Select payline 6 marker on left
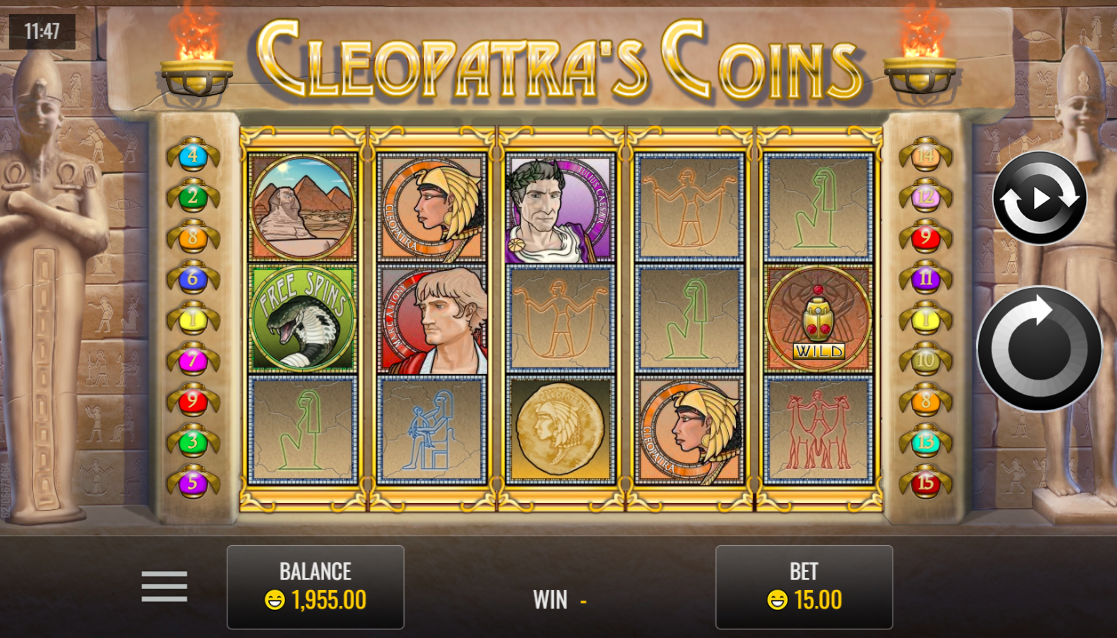This screenshot has height=638, width=1117. point(193,277)
